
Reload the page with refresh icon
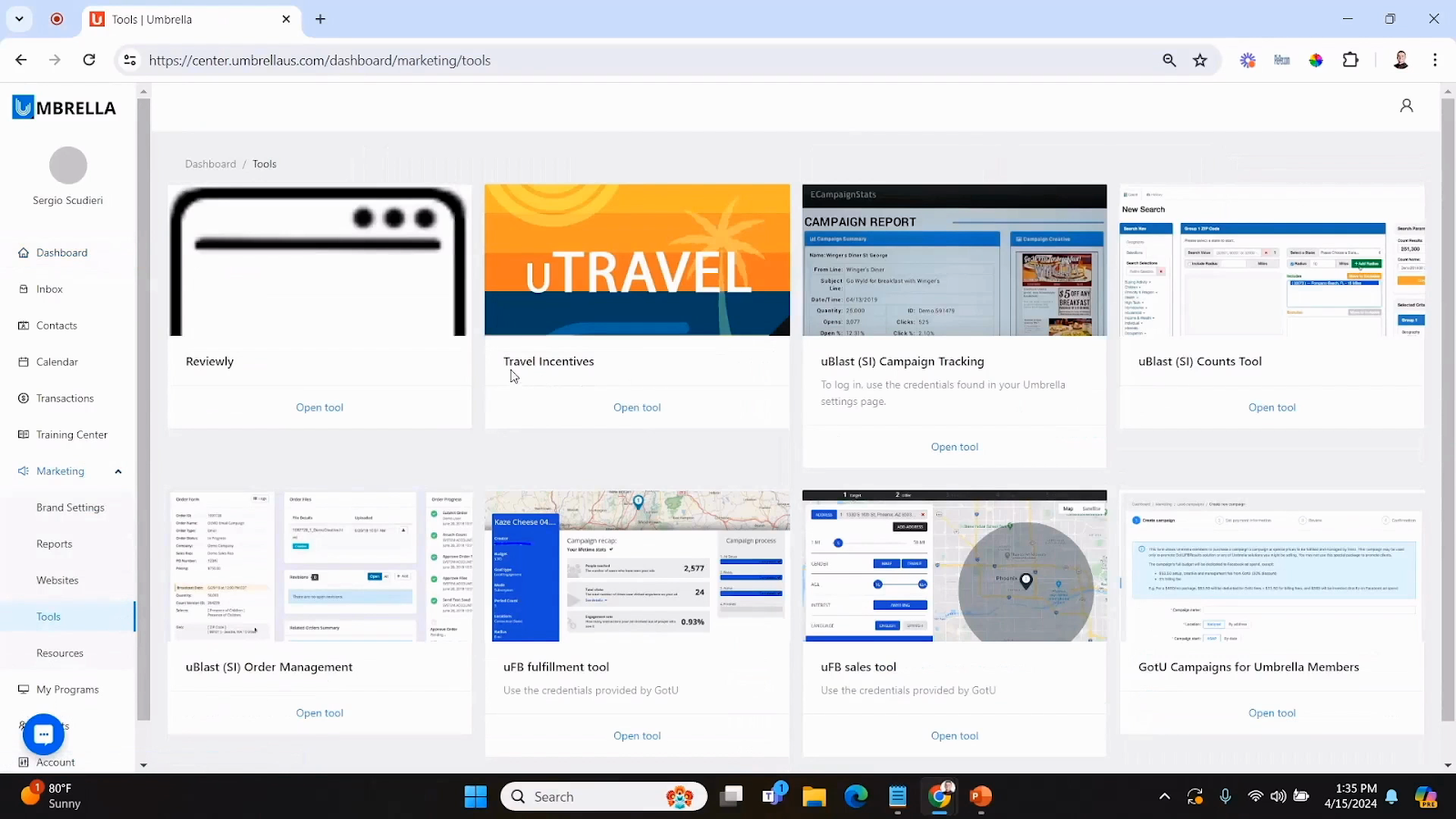coord(89,60)
